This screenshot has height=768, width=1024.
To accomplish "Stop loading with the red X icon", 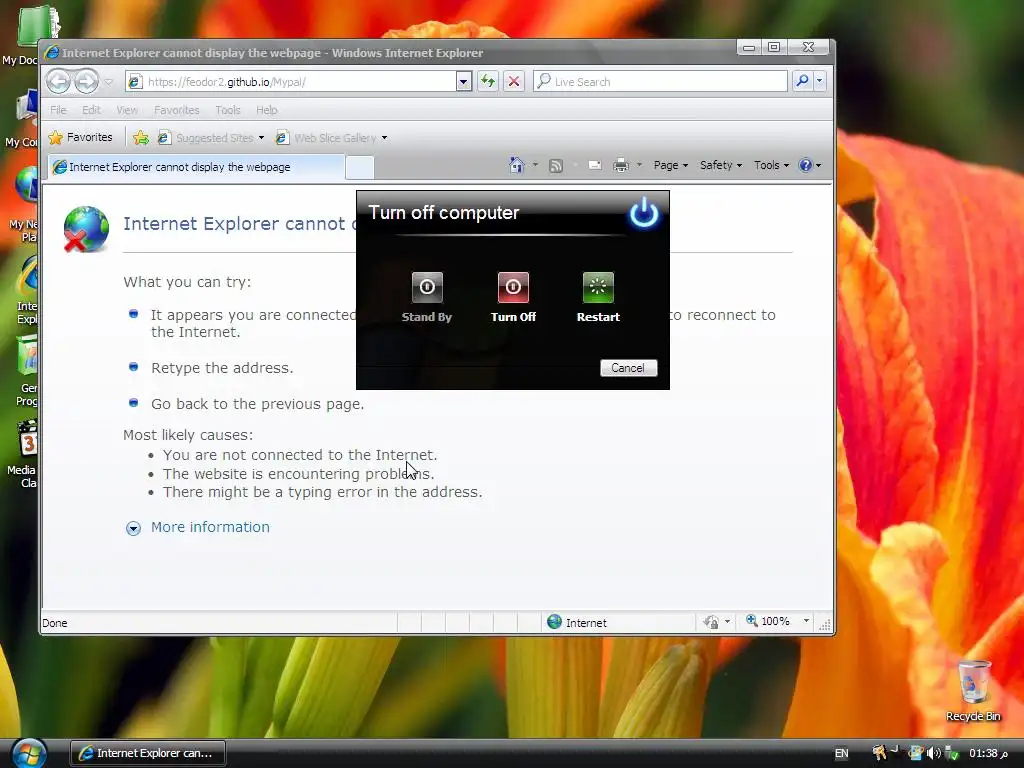I will tap(514, 82).
